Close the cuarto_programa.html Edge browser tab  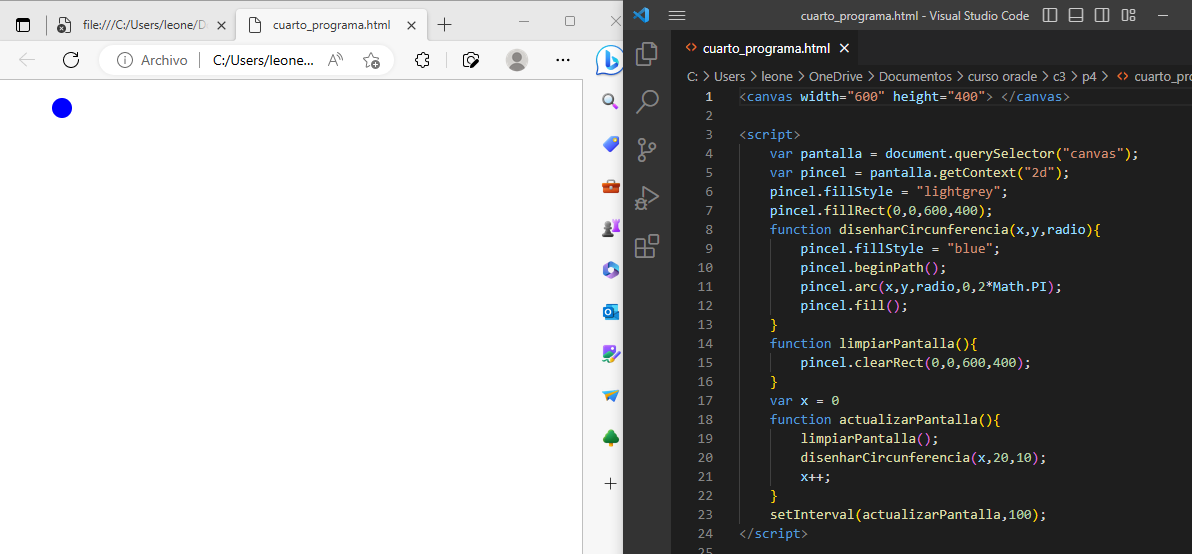(x=411, y=25)
